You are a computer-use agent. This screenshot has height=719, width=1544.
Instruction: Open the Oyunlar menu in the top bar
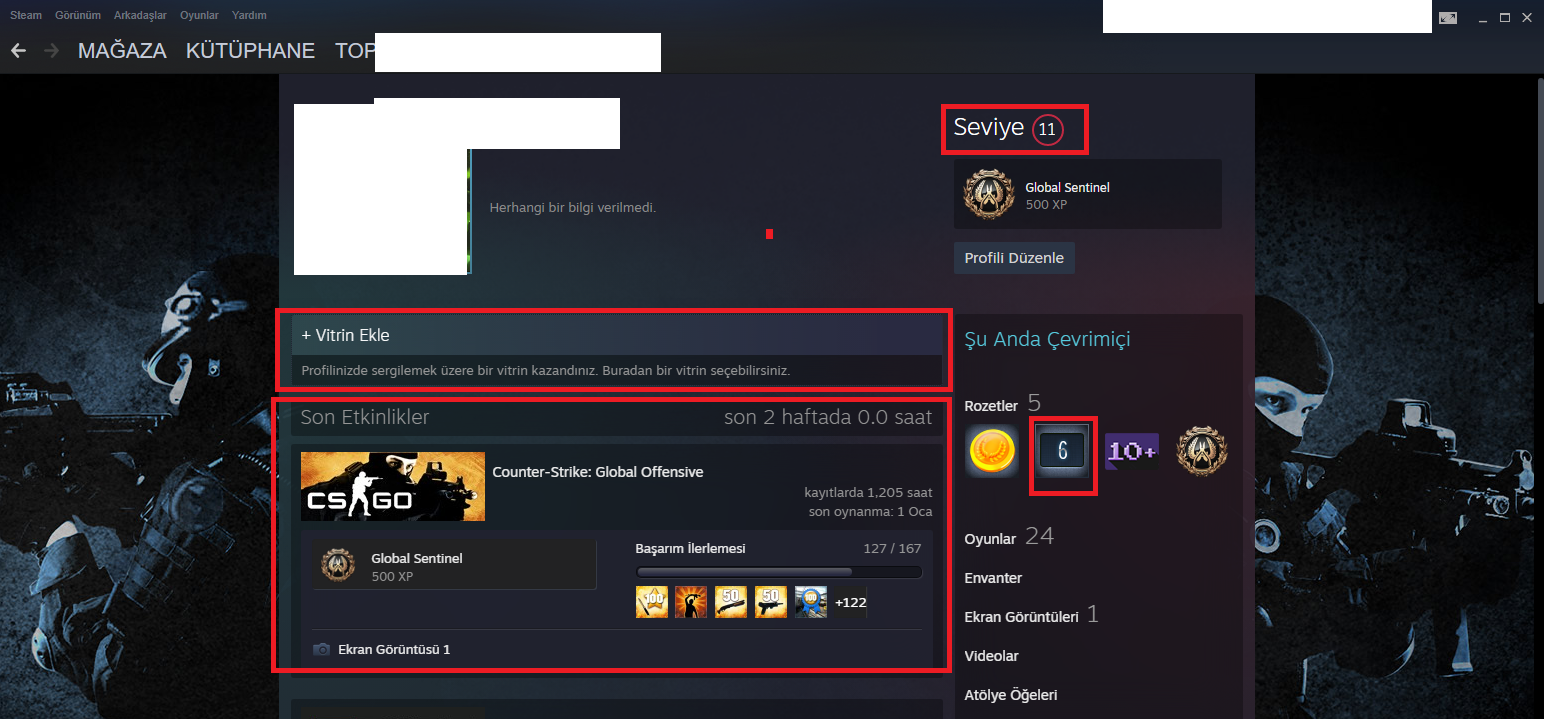point(199,14)
